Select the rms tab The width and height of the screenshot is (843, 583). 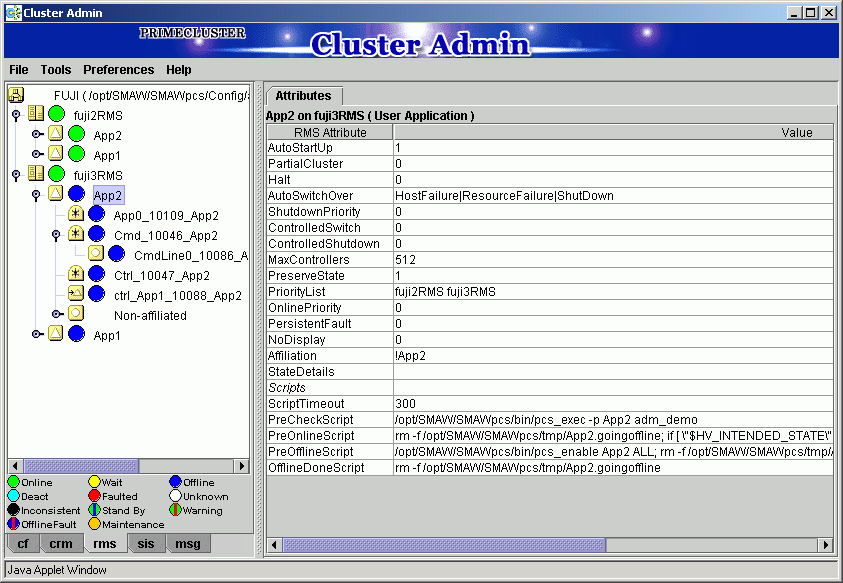coord(104,544)
